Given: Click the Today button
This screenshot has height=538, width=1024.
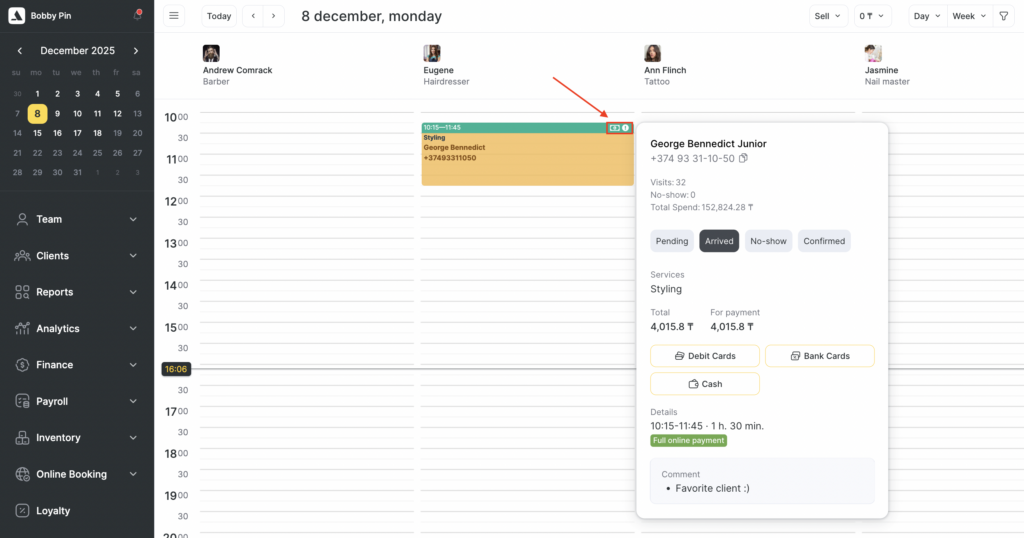Looking at the screenshot, I should [x=219, y=16].
